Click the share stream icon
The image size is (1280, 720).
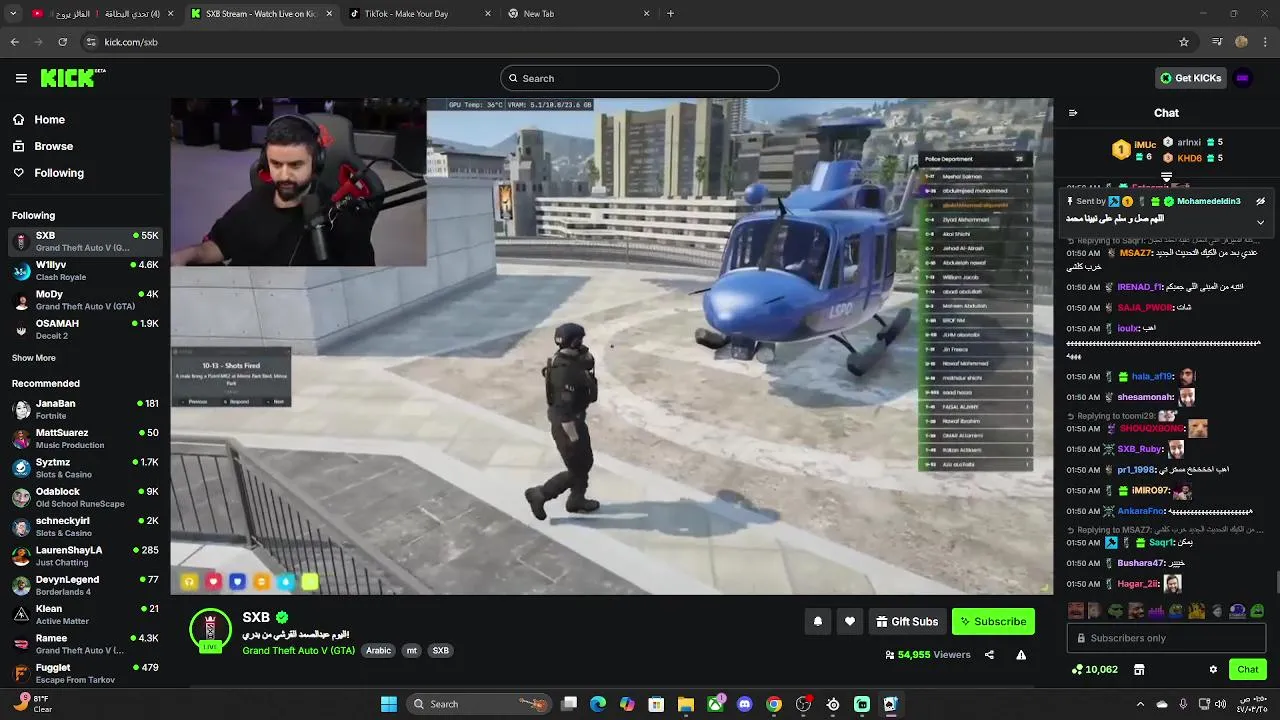click(989, 655)
